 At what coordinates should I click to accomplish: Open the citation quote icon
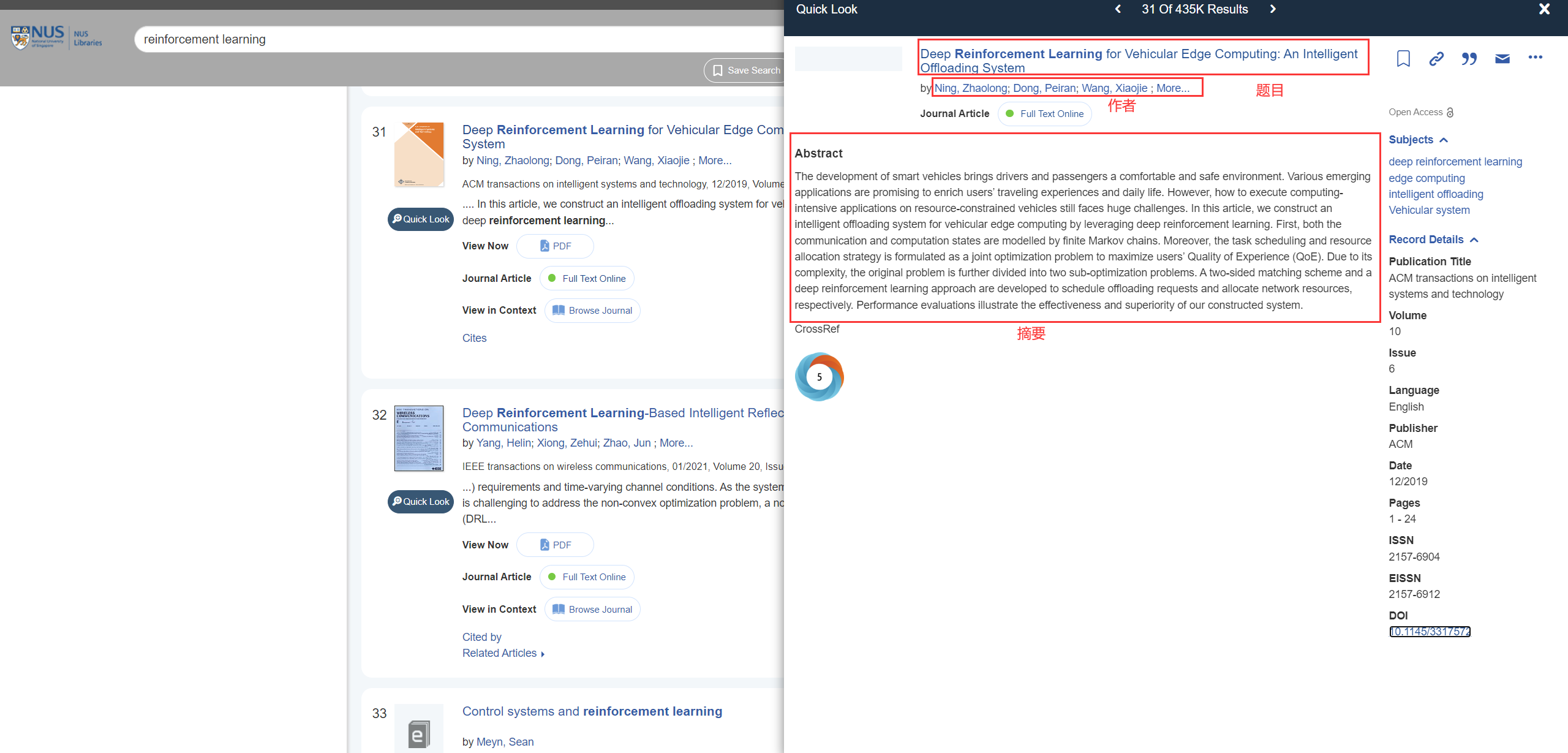pyautogui.click(x=1469, y=59)
